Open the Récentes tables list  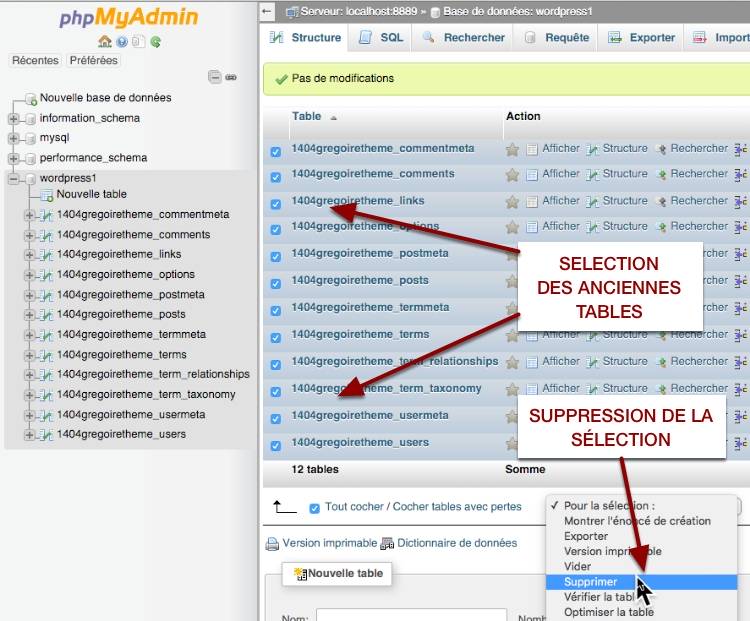35,60
